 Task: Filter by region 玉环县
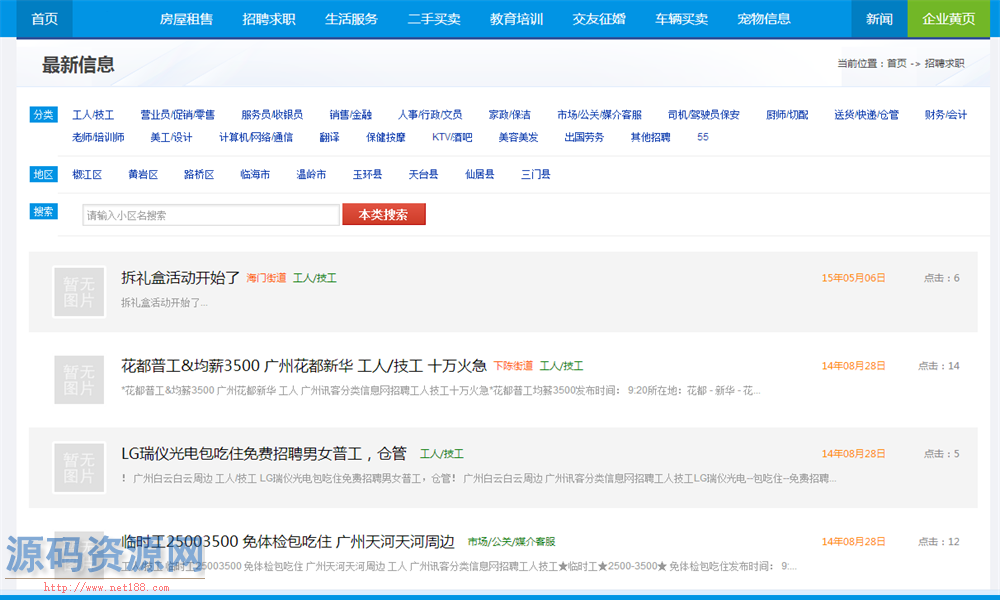tap(367, 175)
